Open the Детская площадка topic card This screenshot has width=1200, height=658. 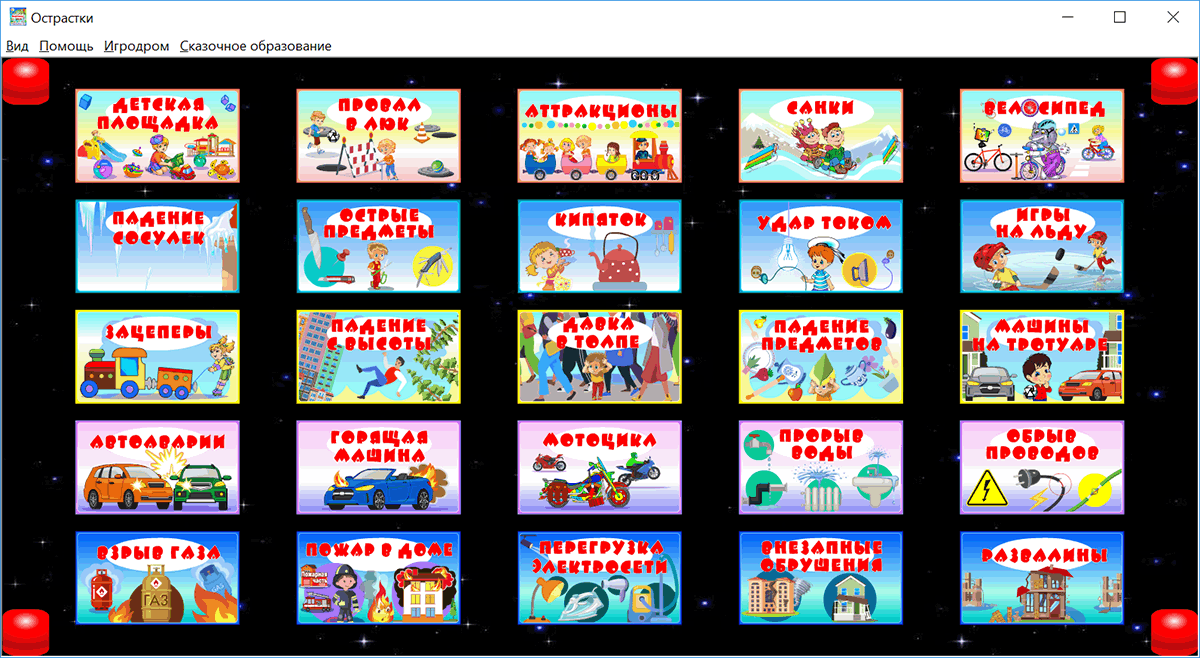pyautogui.click(x=157, y=136)
